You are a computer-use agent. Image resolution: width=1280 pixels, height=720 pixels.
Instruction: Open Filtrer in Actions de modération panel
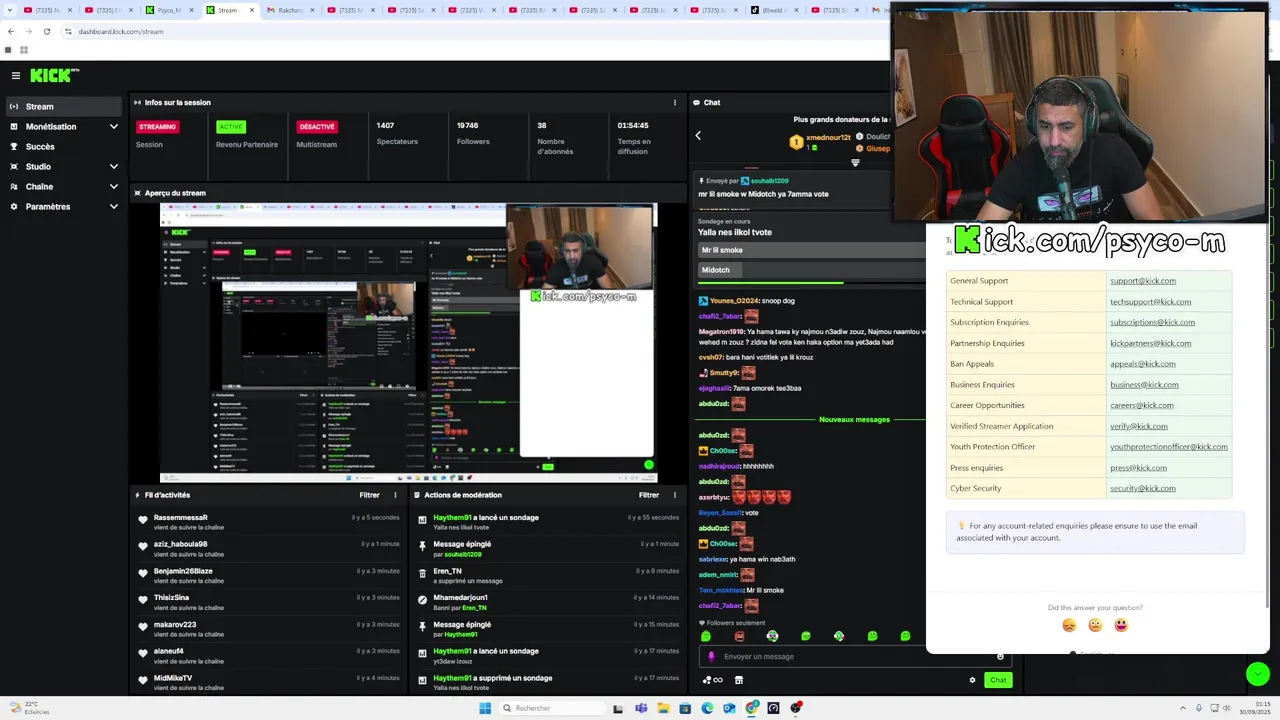coord(649,495)
